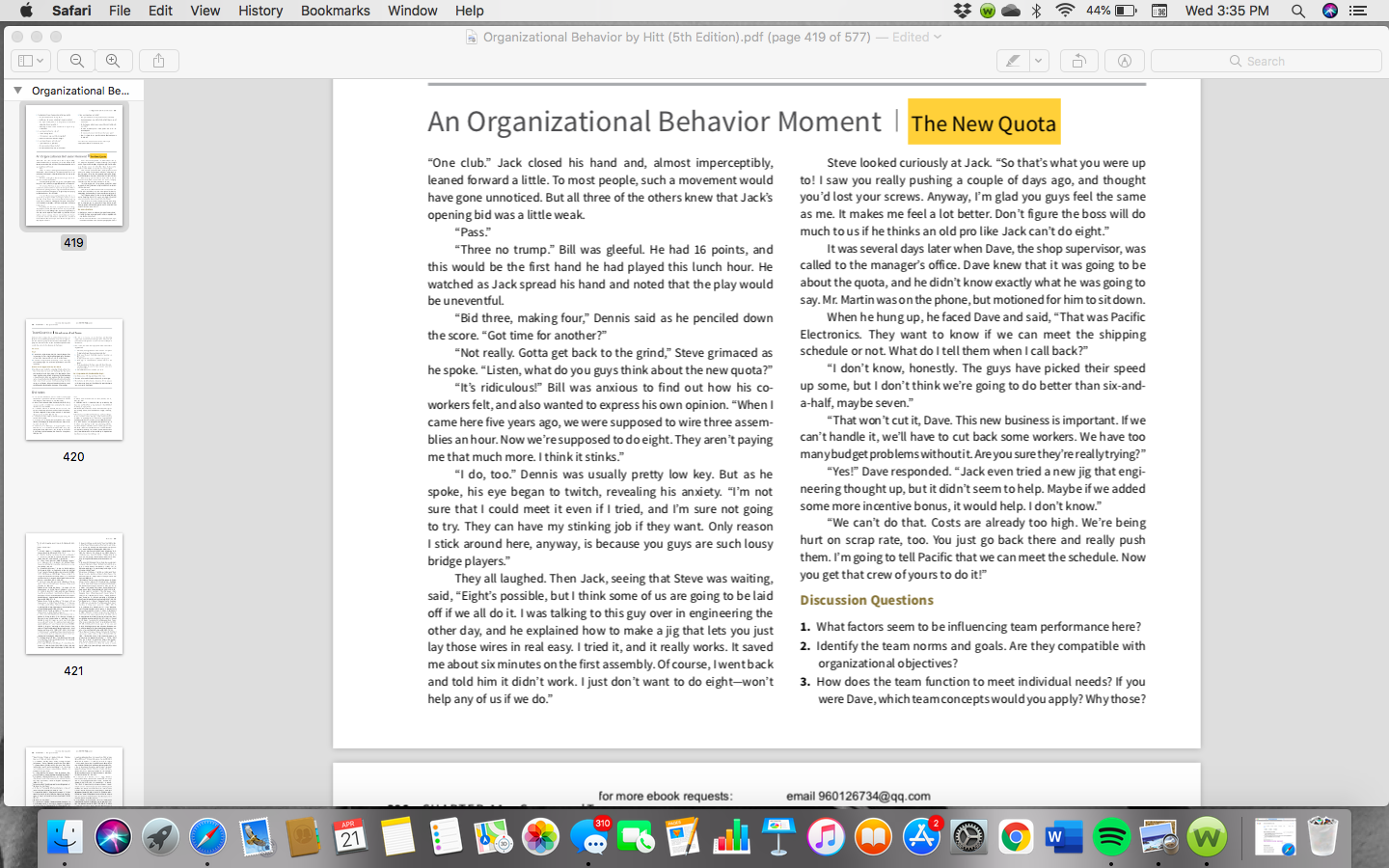
Task: Click the highlighted "The New Quota" heading
Action: coord(984,123)
